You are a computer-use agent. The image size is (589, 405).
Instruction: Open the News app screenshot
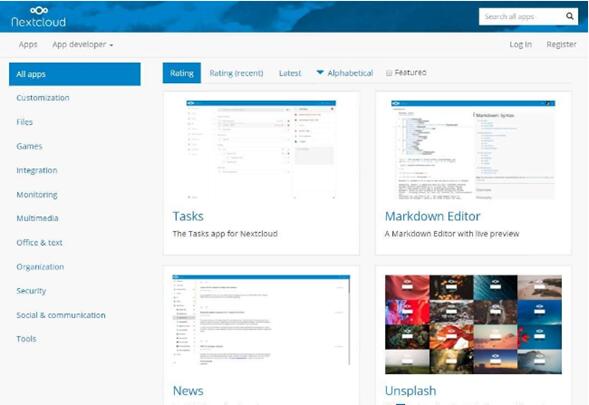coord(261,320)
